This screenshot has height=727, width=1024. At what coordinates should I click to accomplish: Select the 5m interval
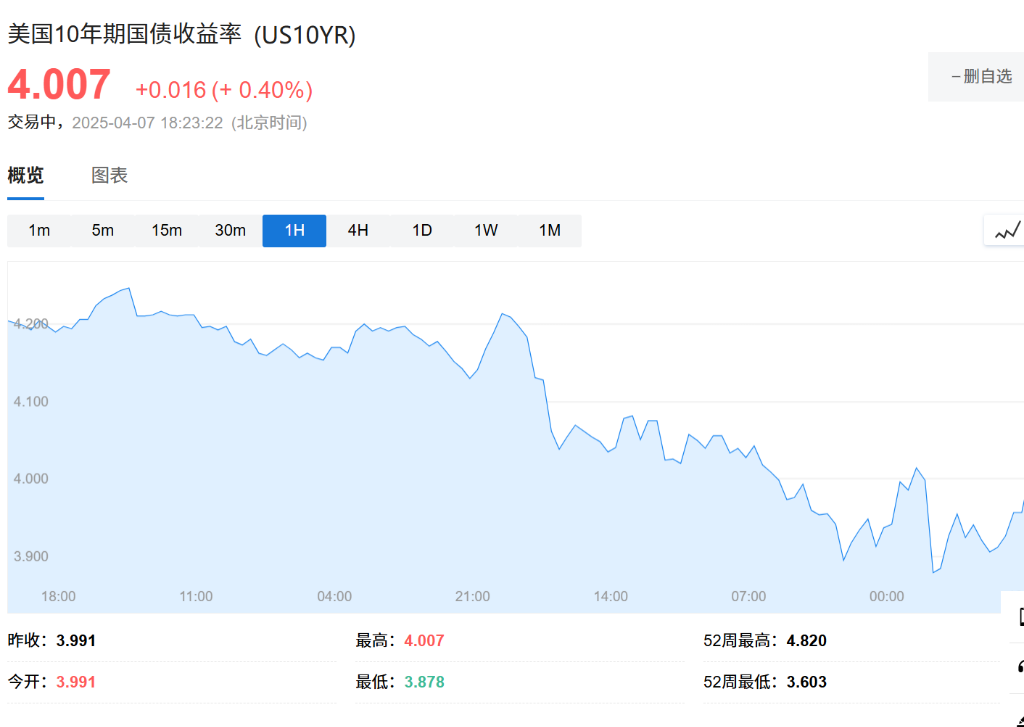(x=103, y=231)
